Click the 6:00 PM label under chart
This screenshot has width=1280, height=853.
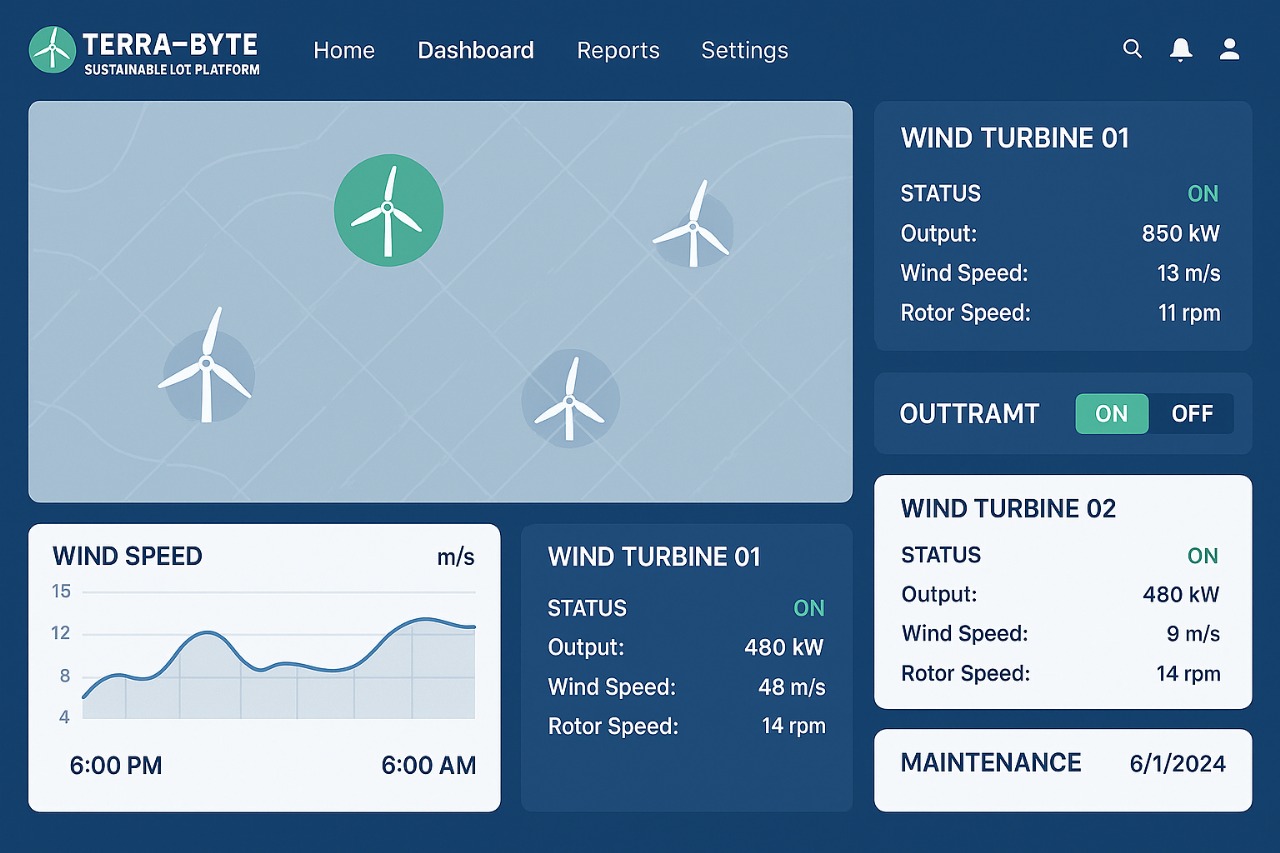[x=116, y=766]
